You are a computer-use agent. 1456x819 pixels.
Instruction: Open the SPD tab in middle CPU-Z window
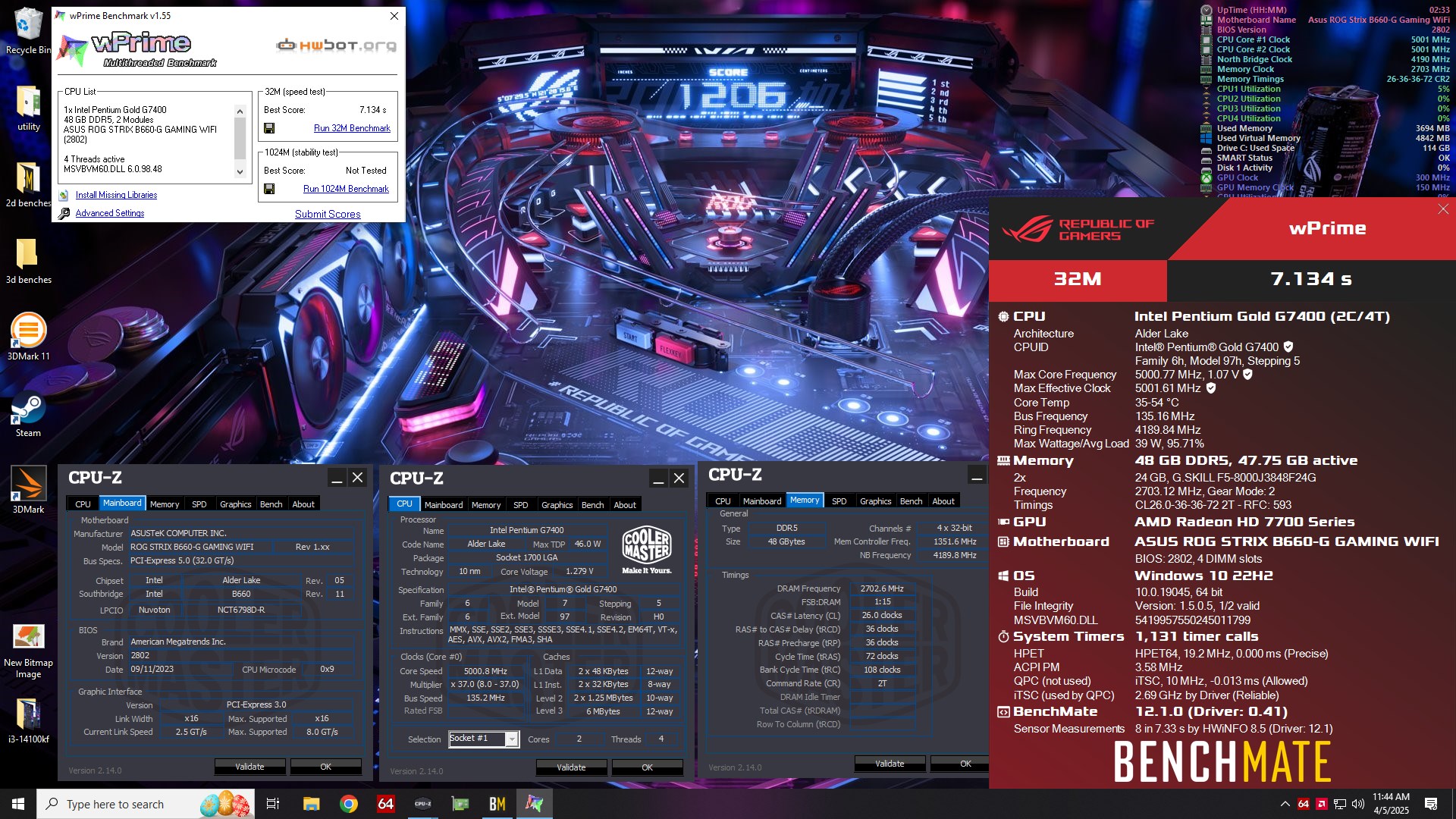click(521, 505)
